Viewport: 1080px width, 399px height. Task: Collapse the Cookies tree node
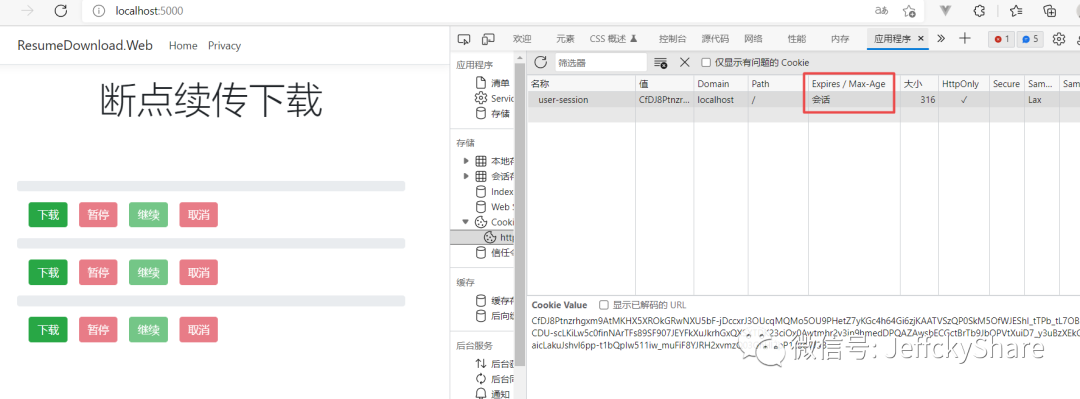(x=467, y=222)
